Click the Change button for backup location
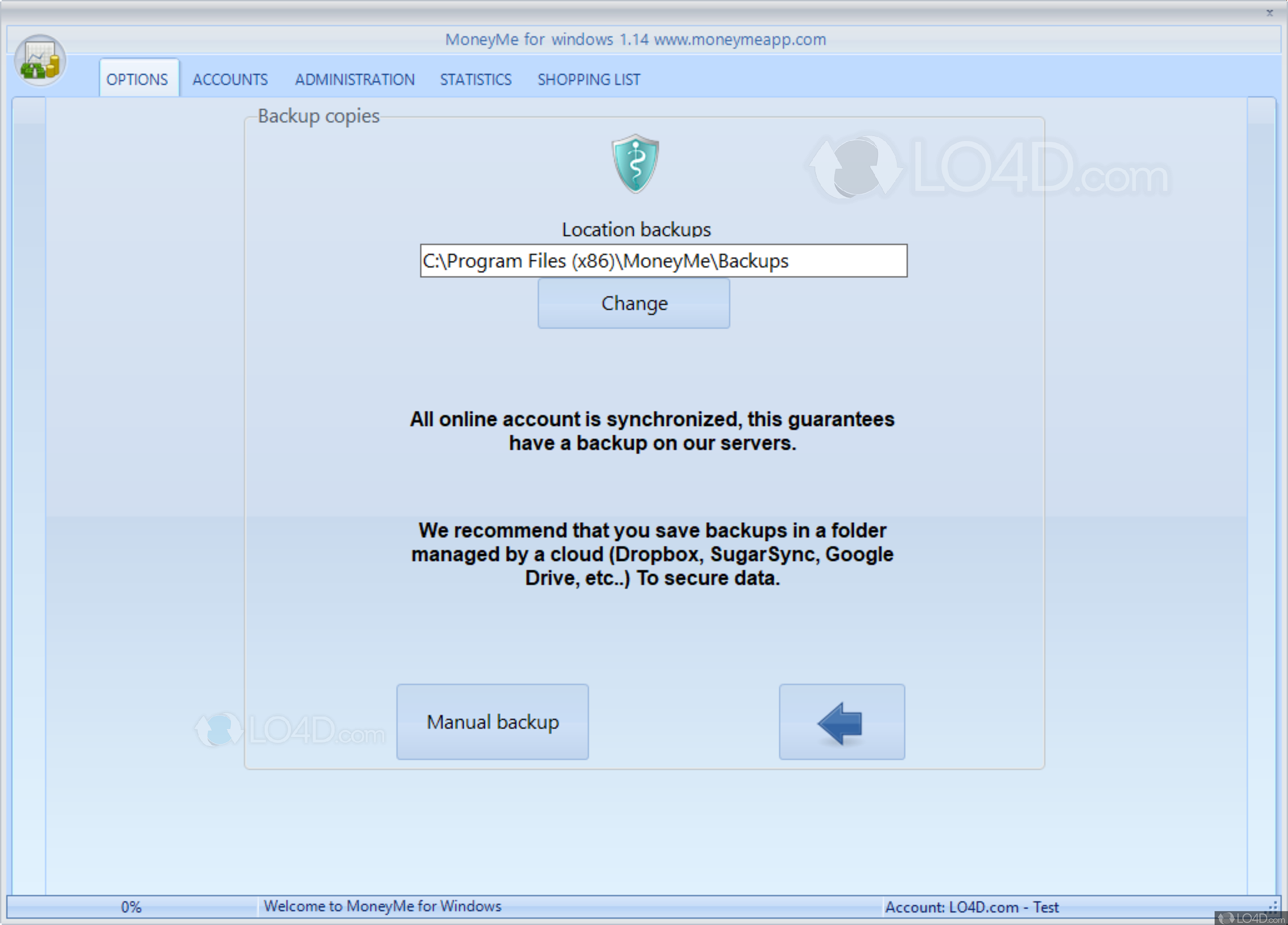 tap(634, 303)
